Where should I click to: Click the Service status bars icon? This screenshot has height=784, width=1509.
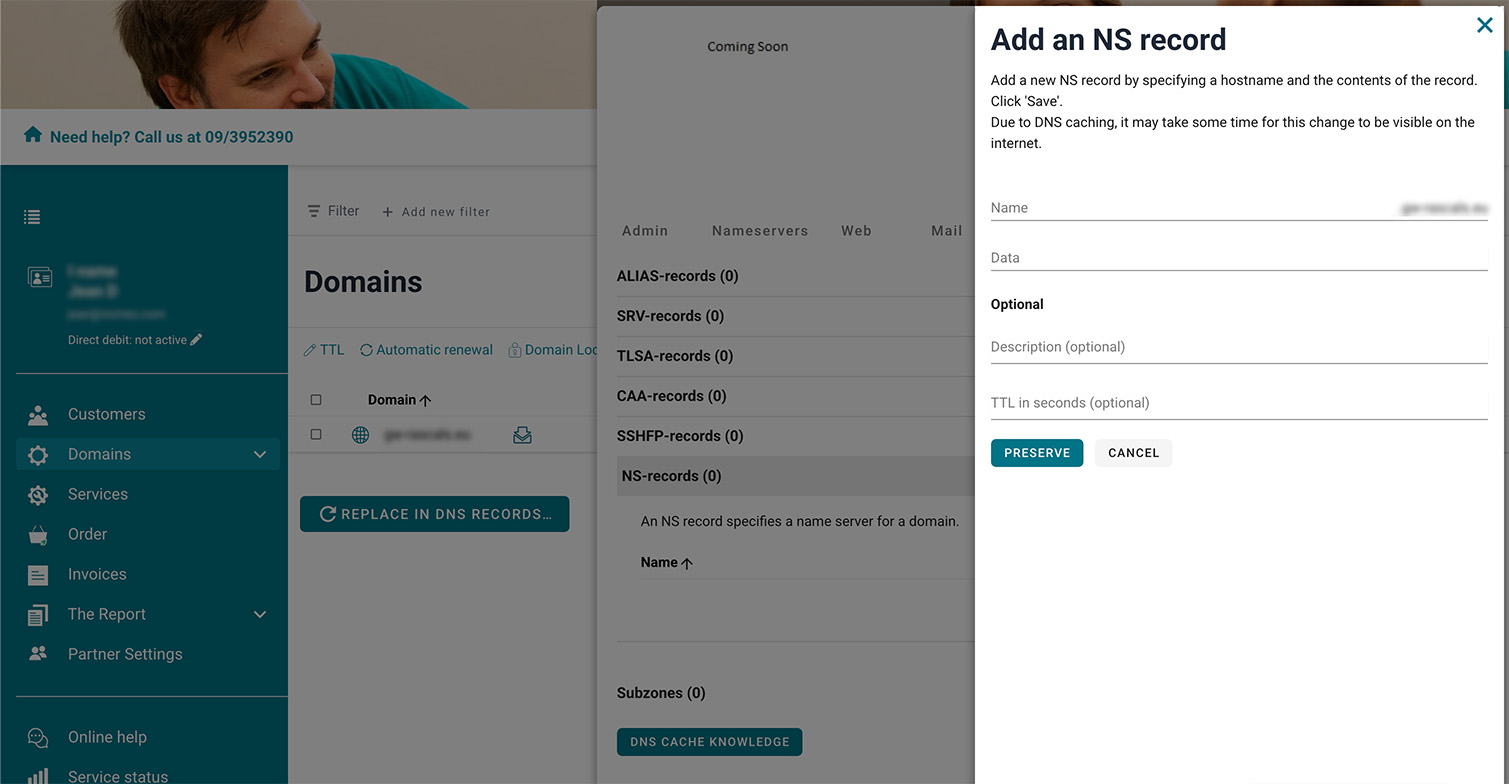pos(38,776)
